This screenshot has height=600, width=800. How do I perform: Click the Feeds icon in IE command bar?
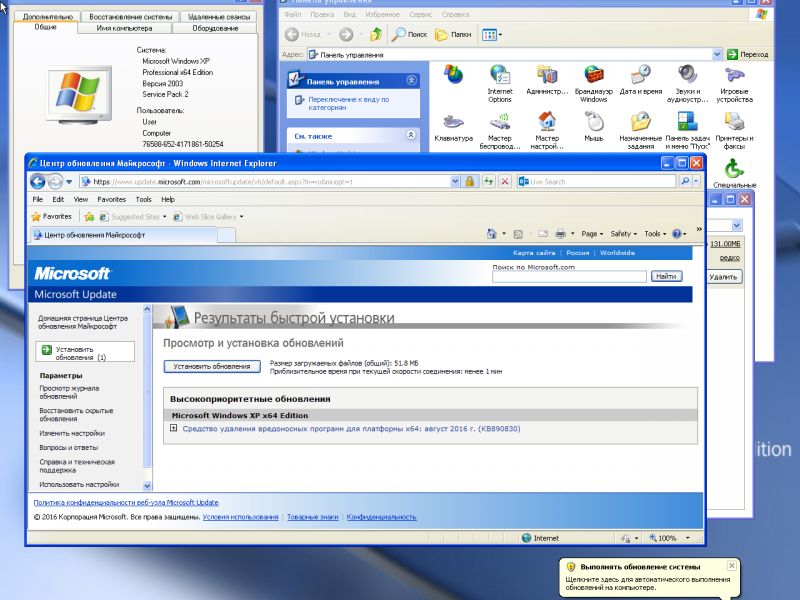(x=518, y=234)
